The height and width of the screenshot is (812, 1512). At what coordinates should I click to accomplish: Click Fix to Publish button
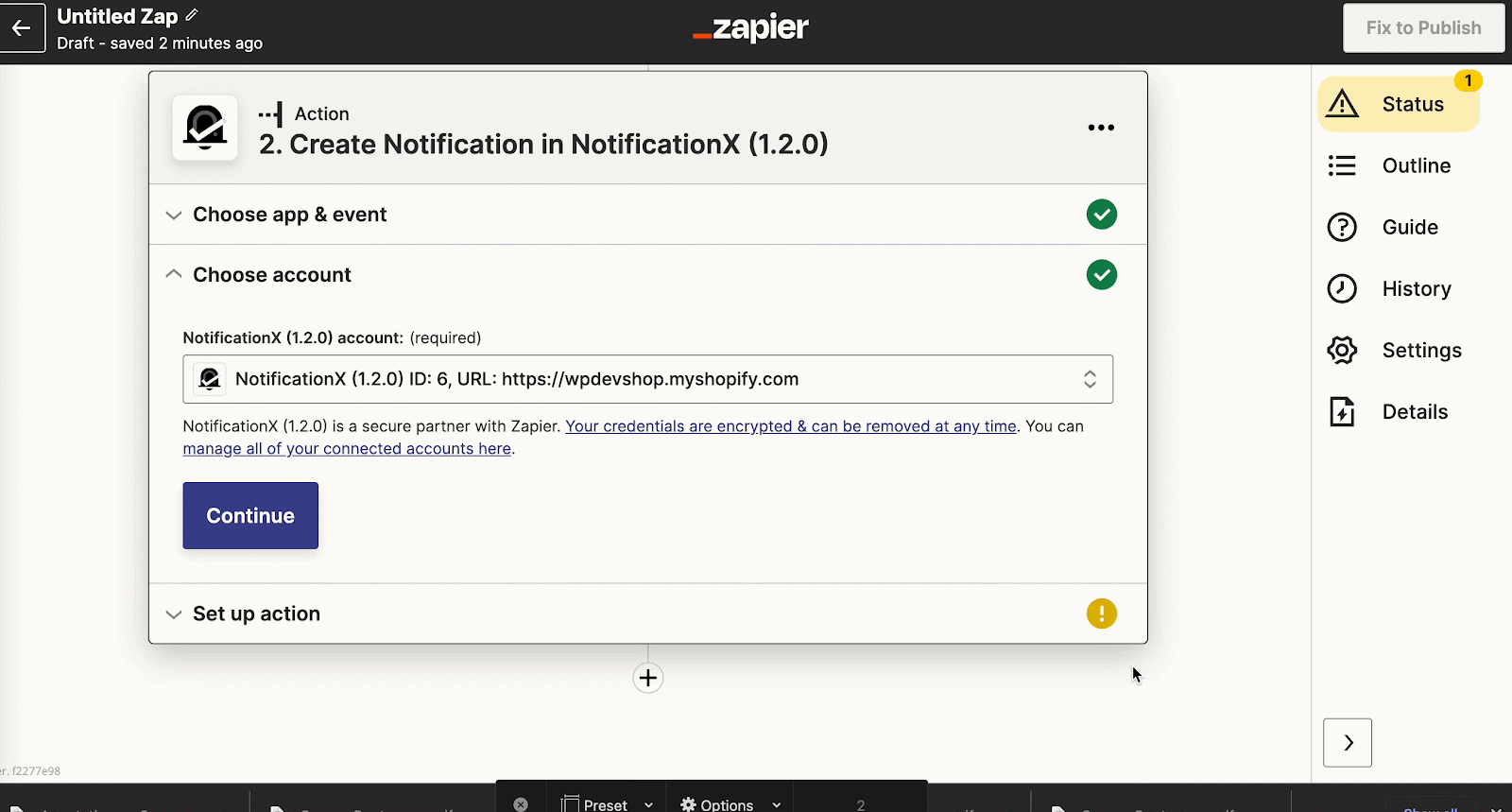click(1423, 28)
